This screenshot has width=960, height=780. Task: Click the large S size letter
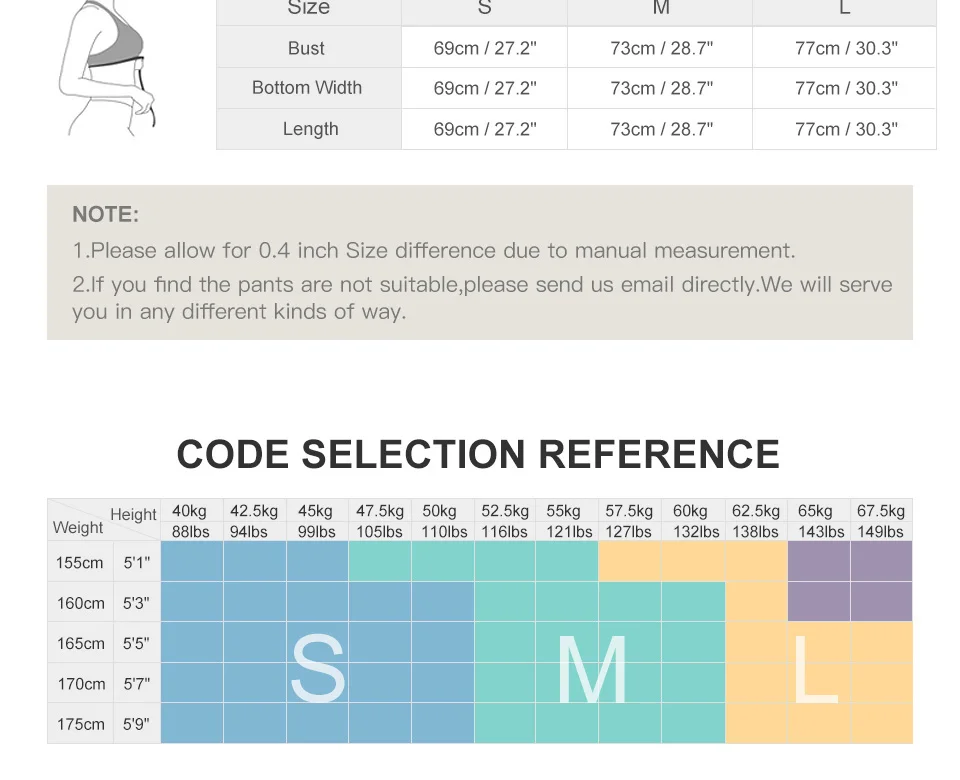coord(318,668)
